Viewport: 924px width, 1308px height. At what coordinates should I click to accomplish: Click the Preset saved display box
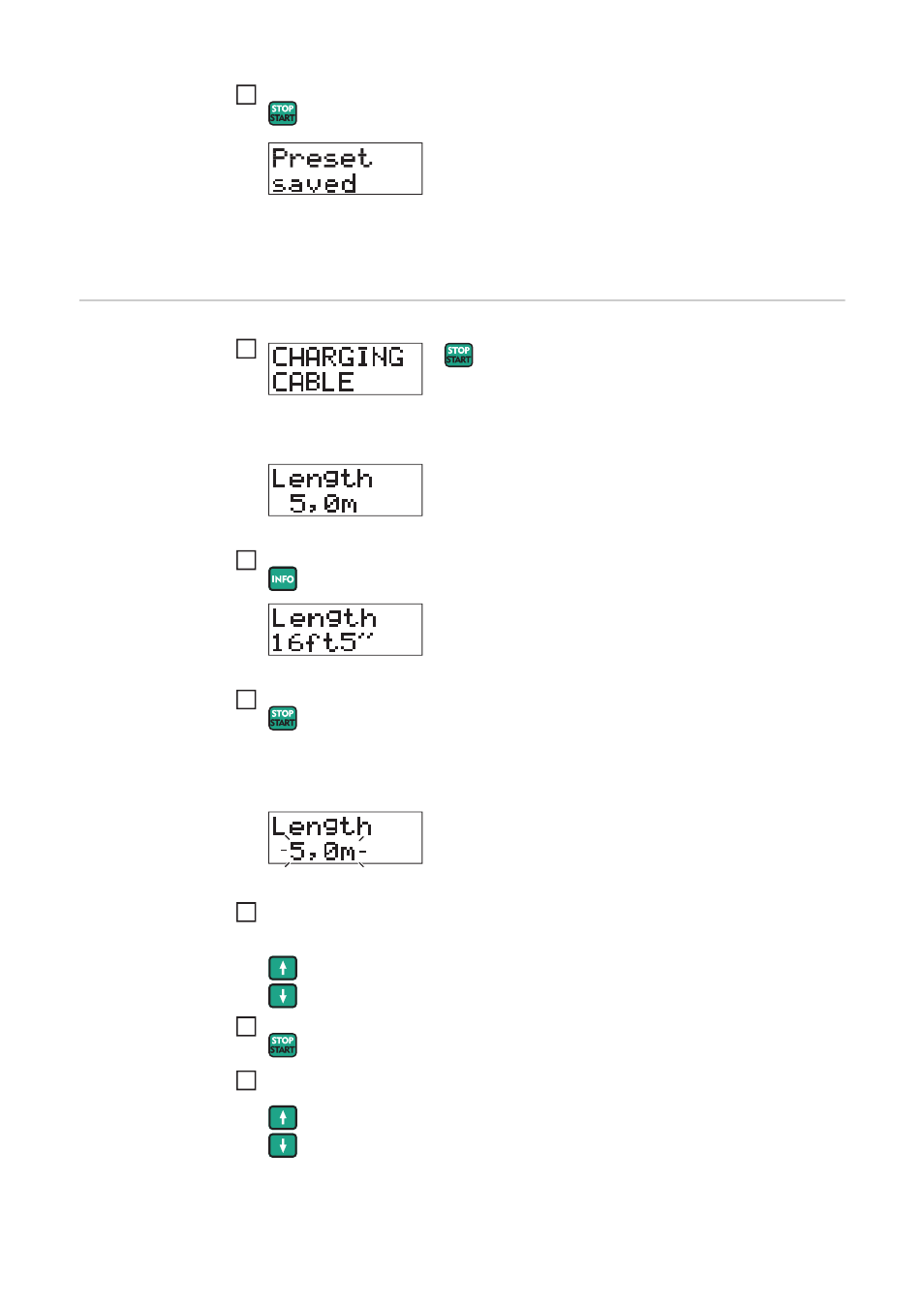pyautogui.click(x=346, y=169)
